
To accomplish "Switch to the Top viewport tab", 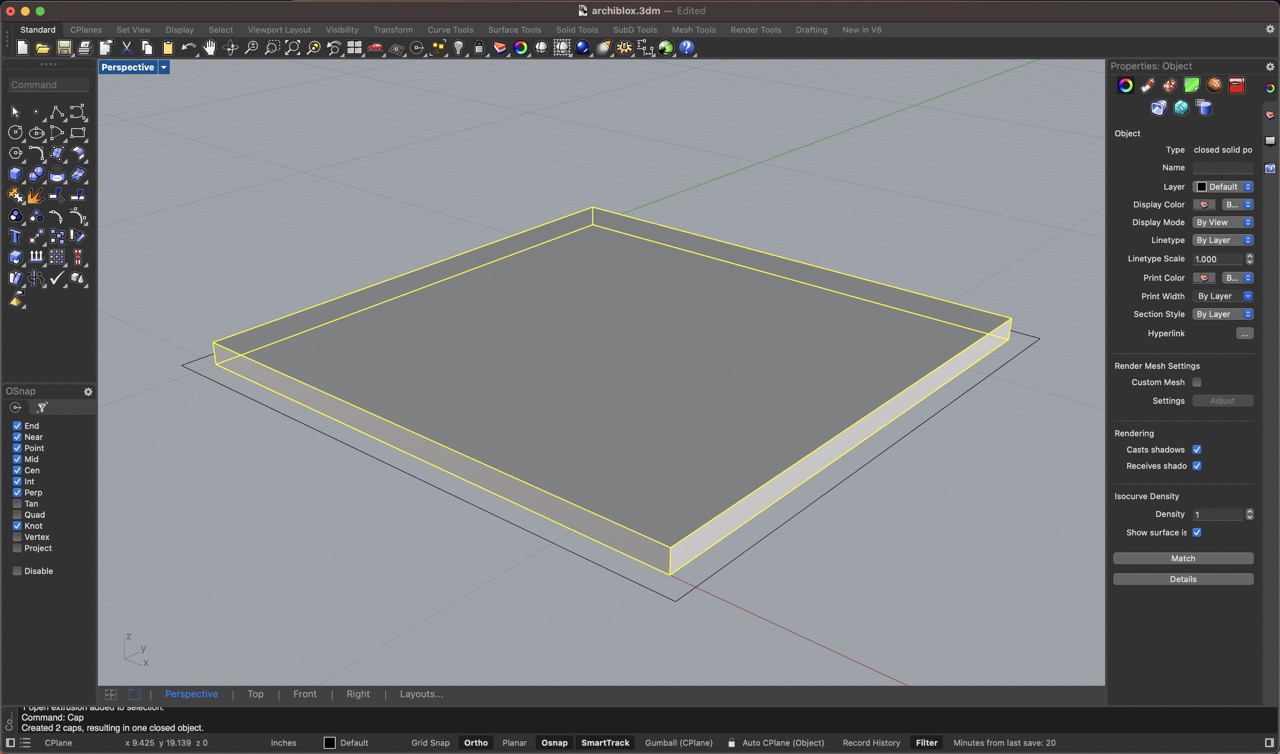I will [x=255, y=694].
